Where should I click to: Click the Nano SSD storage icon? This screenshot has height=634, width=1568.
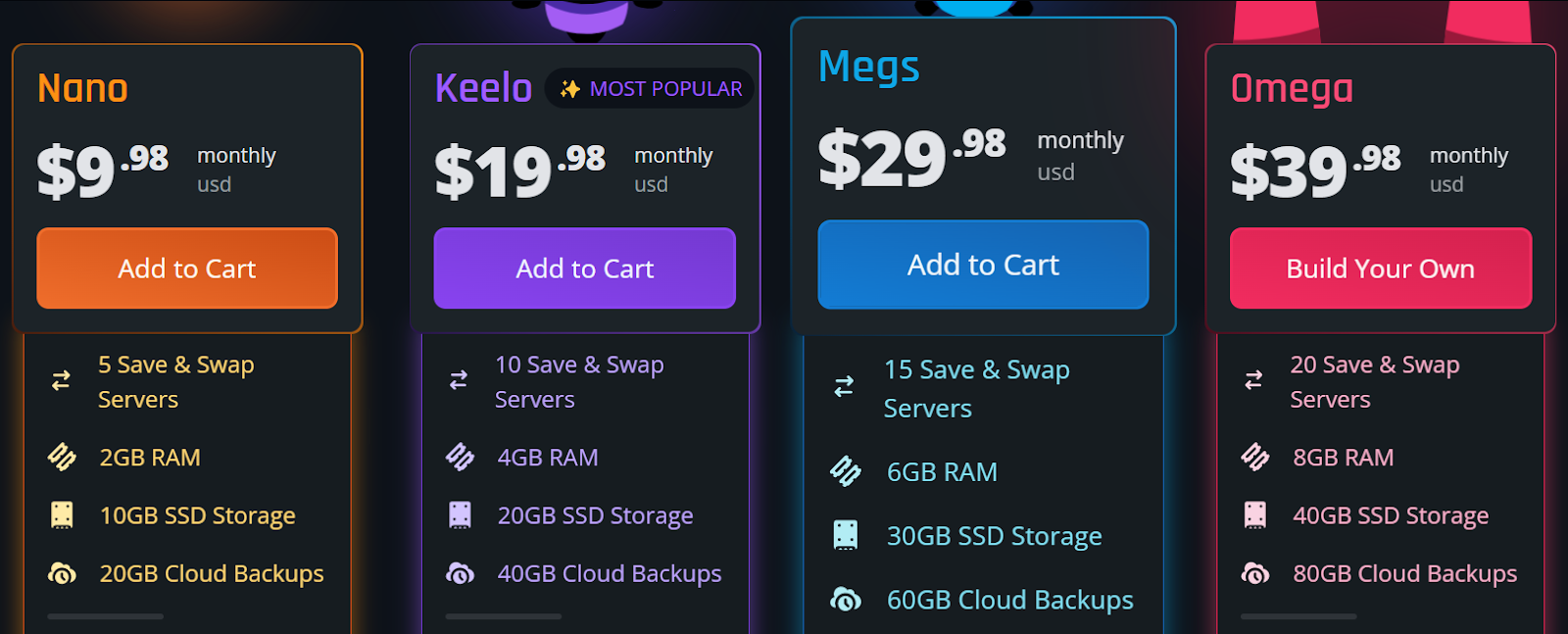click(x=62, y=514)
